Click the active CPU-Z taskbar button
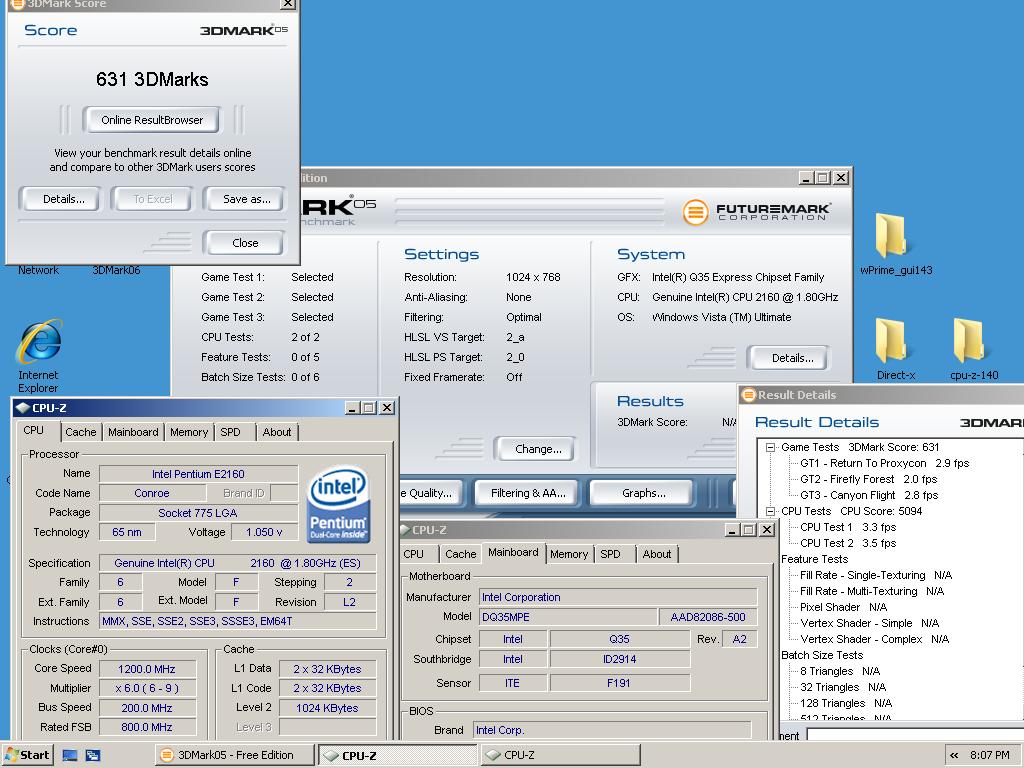This screenshot has height=768, width=1024. pyautogui.click(x=398, y=755)
